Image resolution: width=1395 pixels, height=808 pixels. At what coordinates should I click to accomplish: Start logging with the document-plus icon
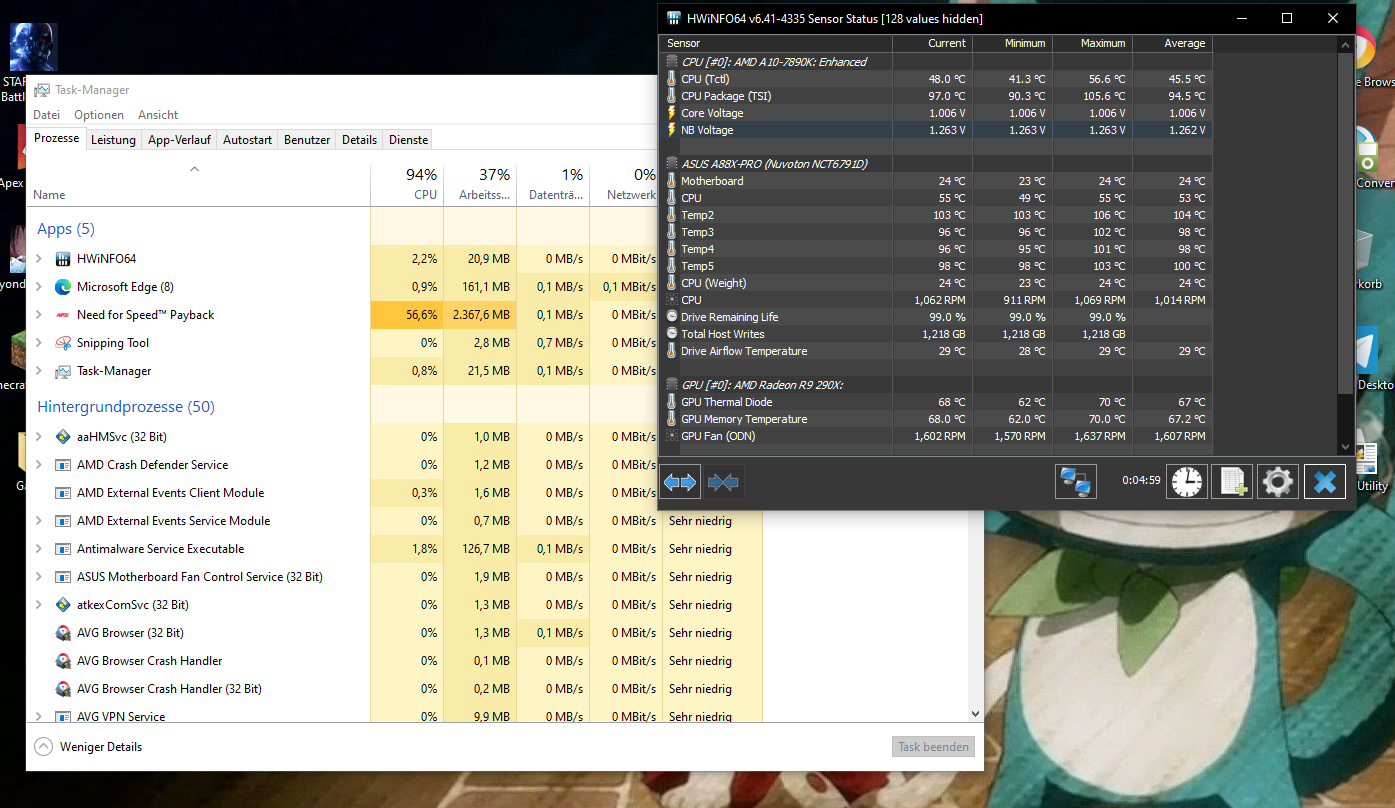[1232, 482]
